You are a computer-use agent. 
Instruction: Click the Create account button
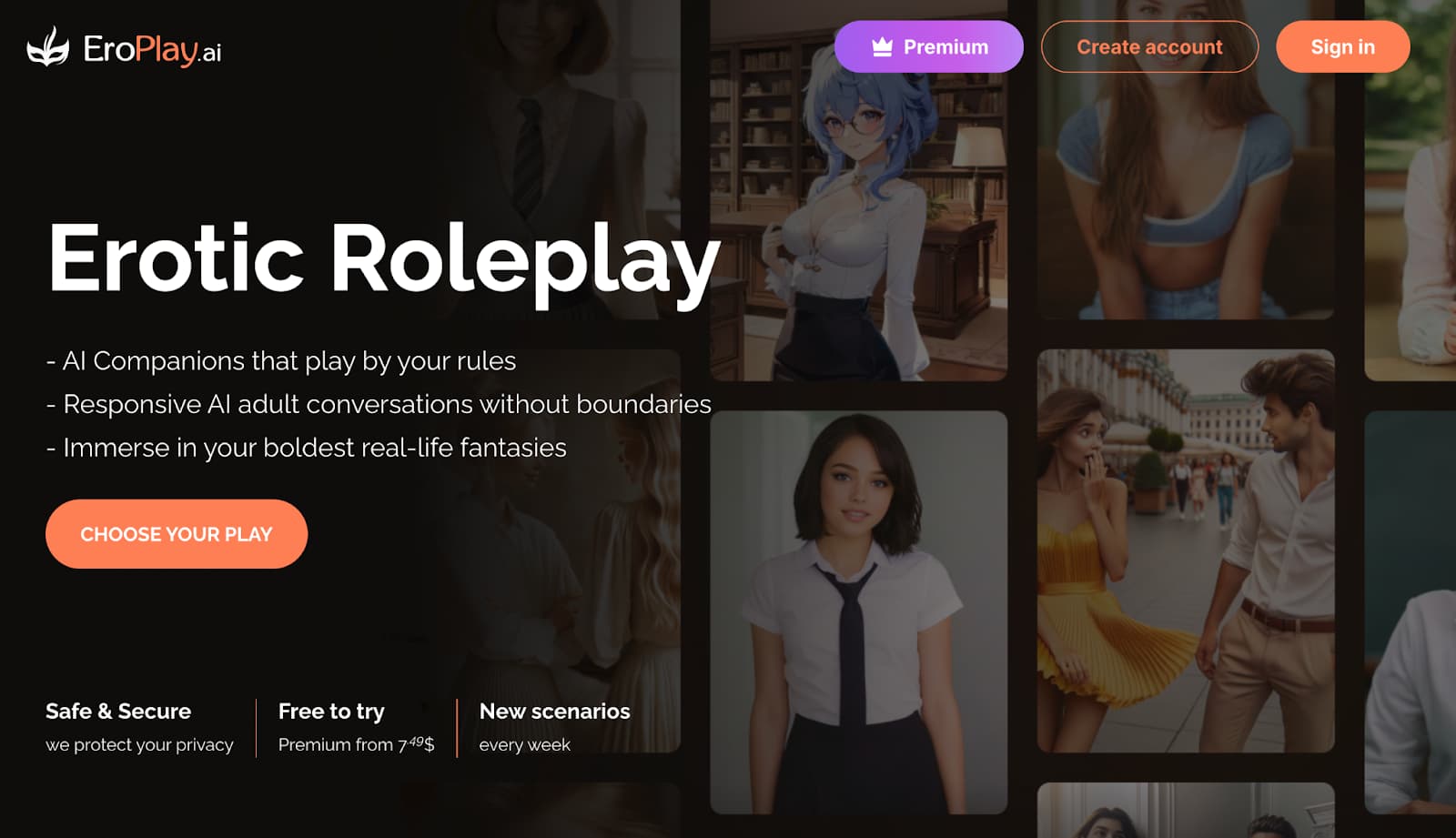[x=1149, y=47]
